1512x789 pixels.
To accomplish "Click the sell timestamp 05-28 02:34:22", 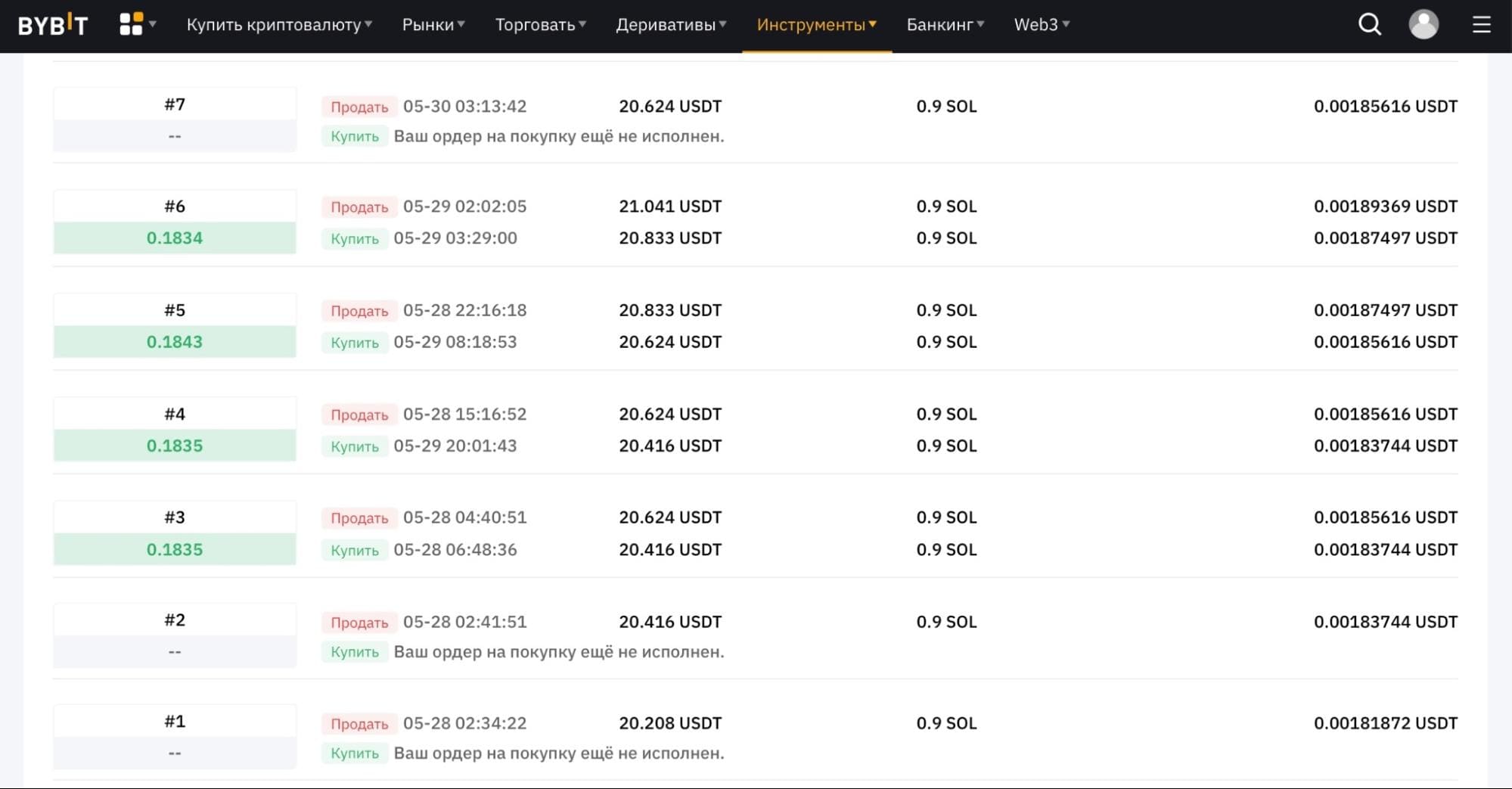I will [464, 724].
